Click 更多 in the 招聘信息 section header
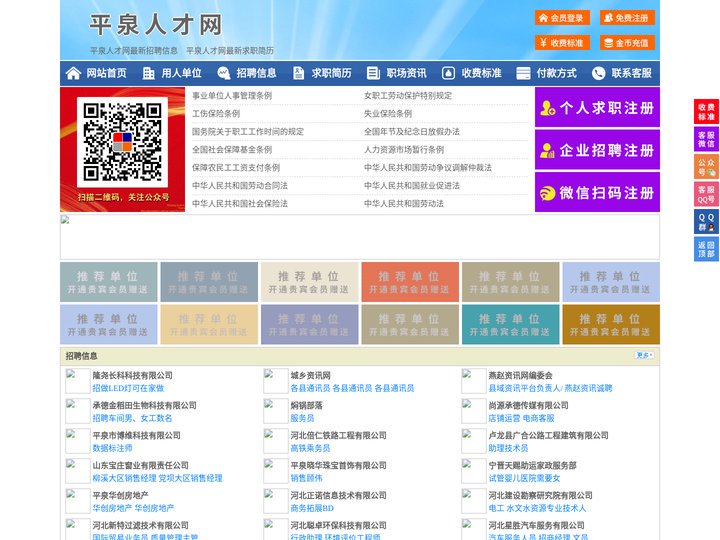This screenshot has height=540, width=720. point(644,355)
